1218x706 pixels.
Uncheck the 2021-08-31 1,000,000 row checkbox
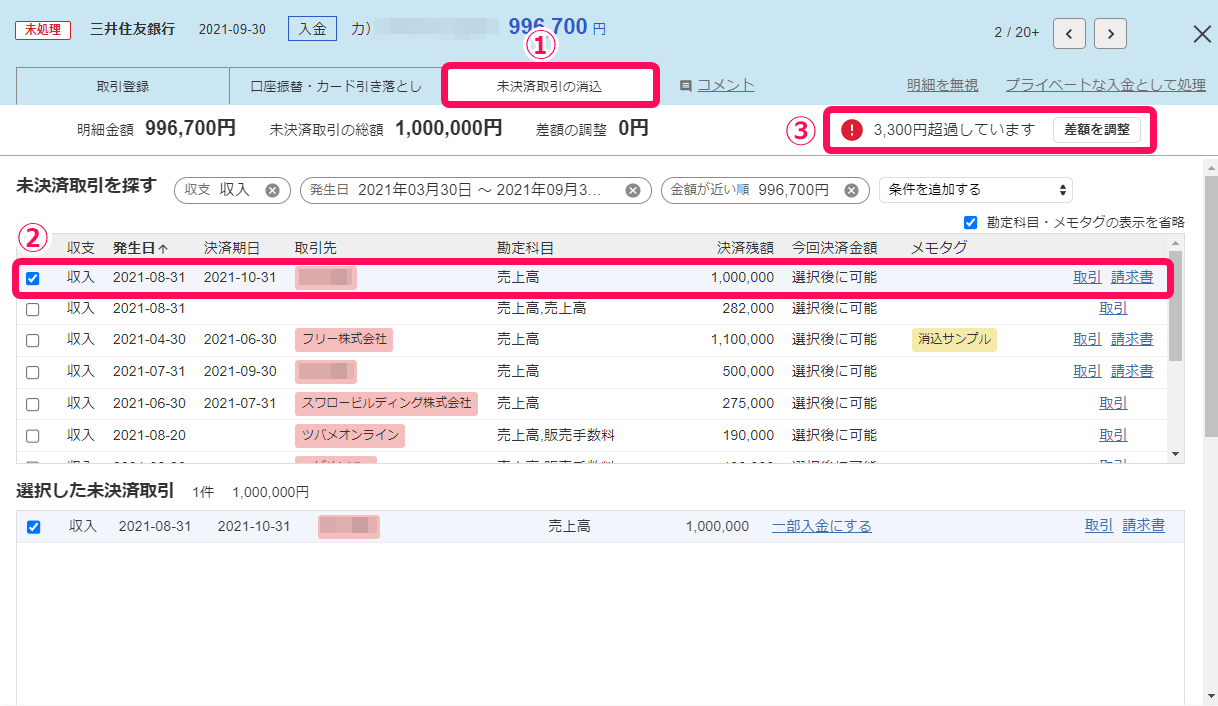33,278
